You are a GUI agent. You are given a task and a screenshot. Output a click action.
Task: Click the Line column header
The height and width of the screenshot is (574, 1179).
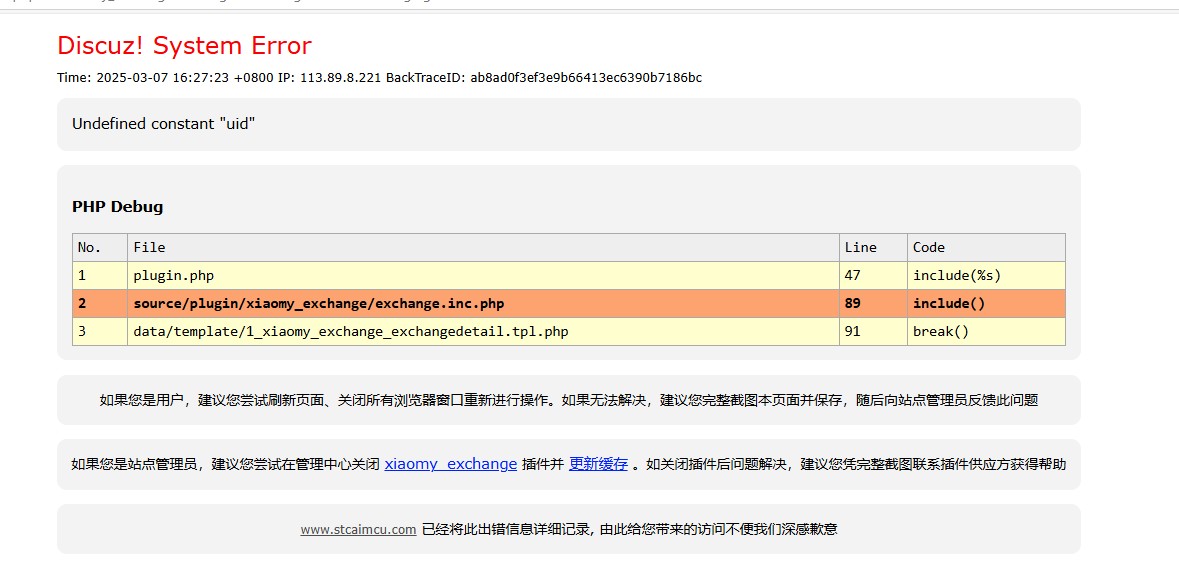click(873, 248)
